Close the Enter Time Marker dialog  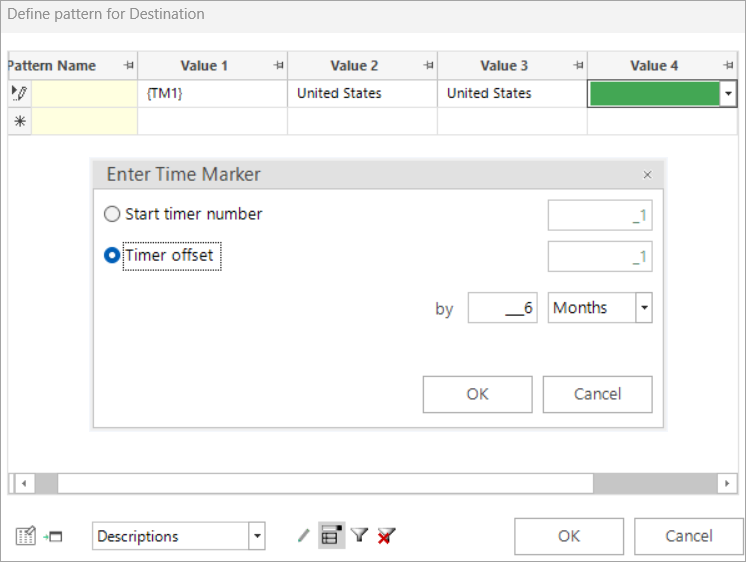coord(647,175)
